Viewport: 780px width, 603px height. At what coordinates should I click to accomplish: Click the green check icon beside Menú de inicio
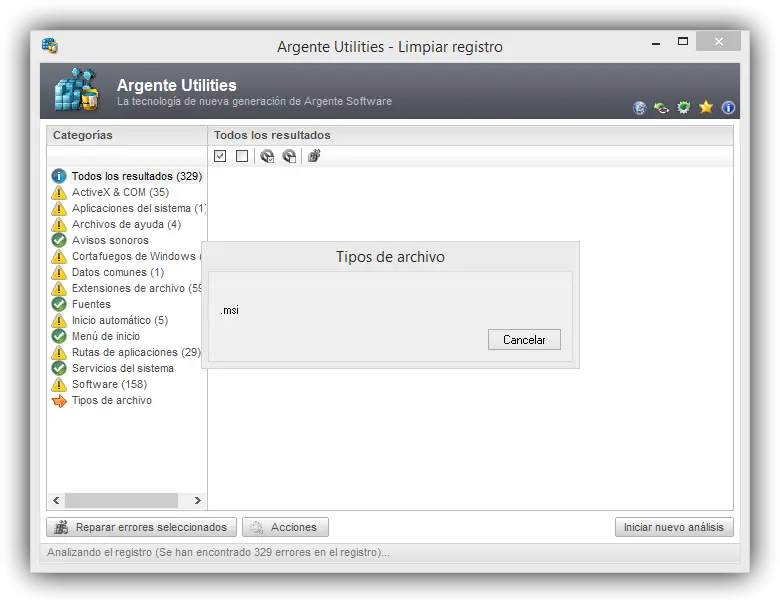tap(59, 336)
